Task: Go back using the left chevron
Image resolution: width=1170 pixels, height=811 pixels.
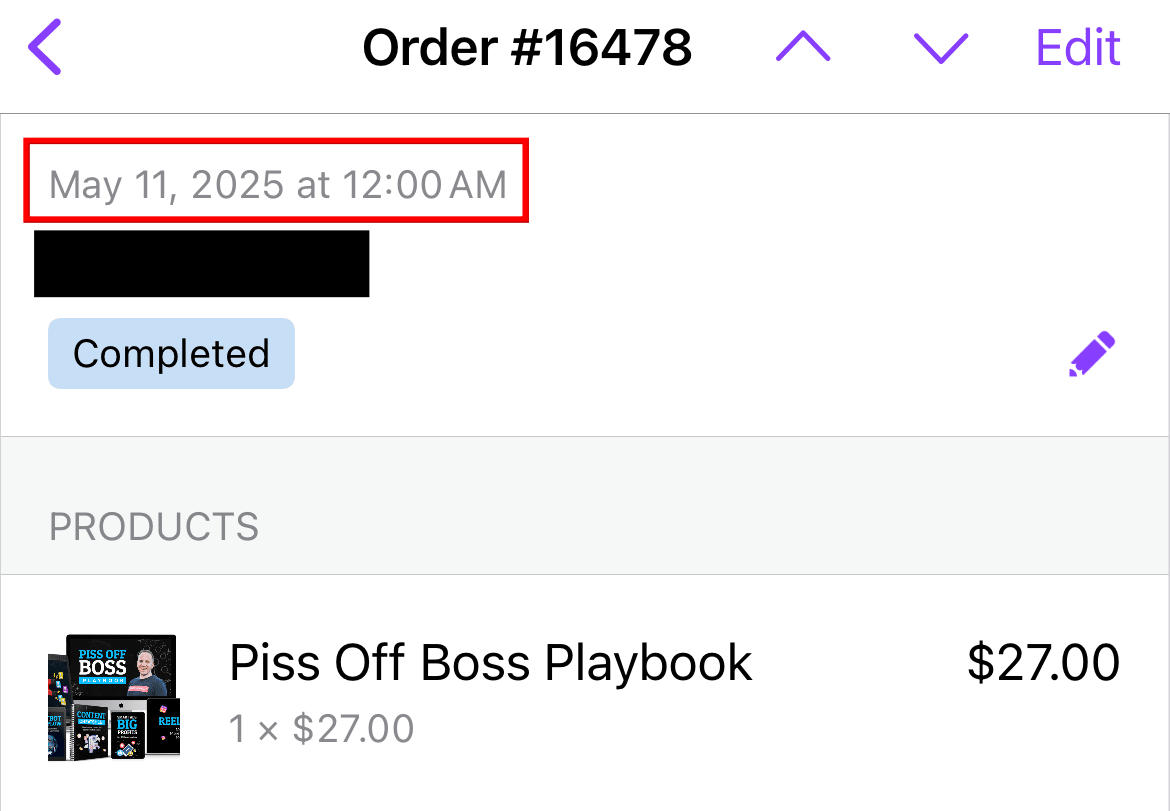Action: (45, 47)
